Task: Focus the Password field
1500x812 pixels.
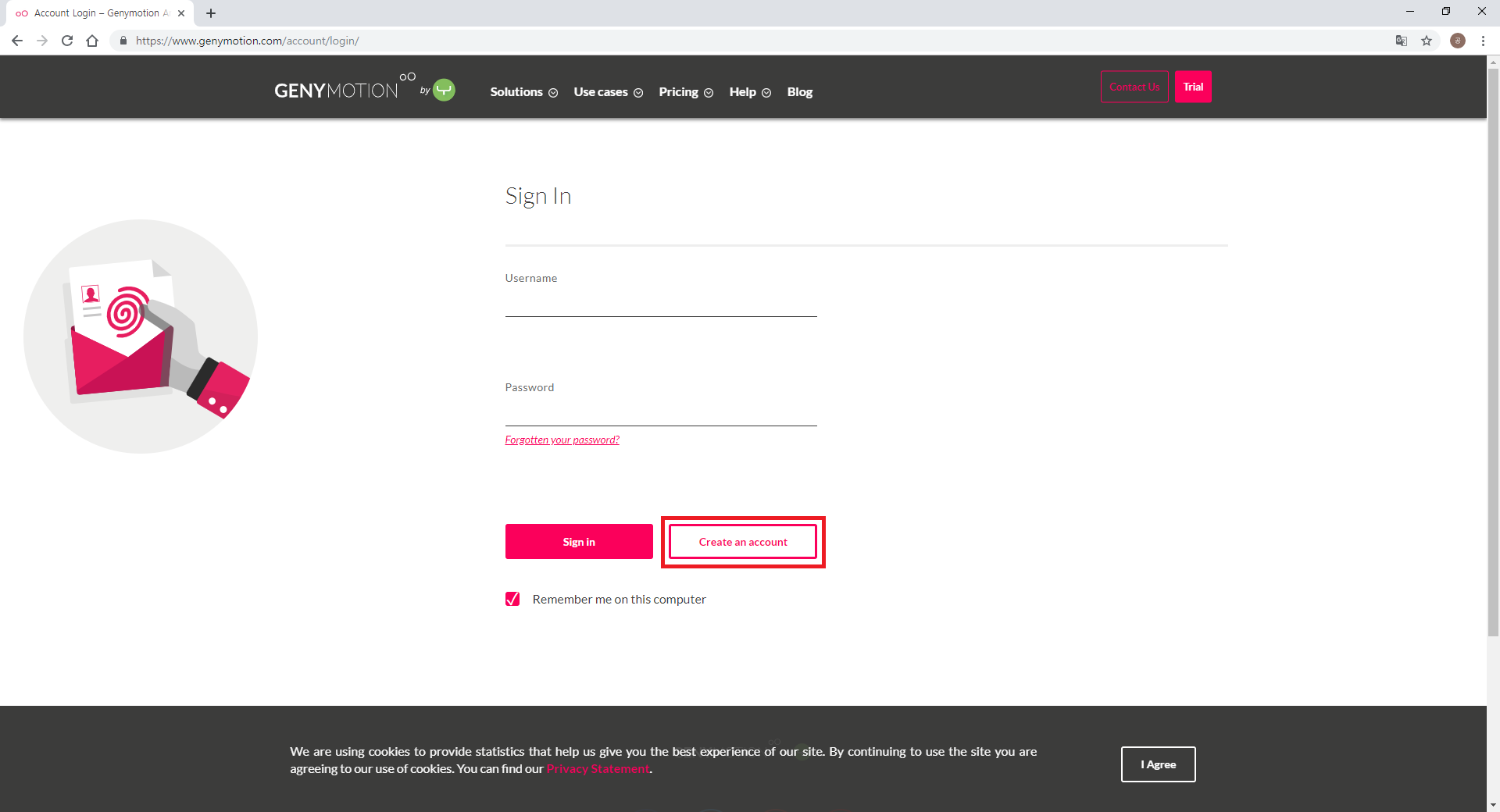Action: pyautogui.click(x=661, y=412)
